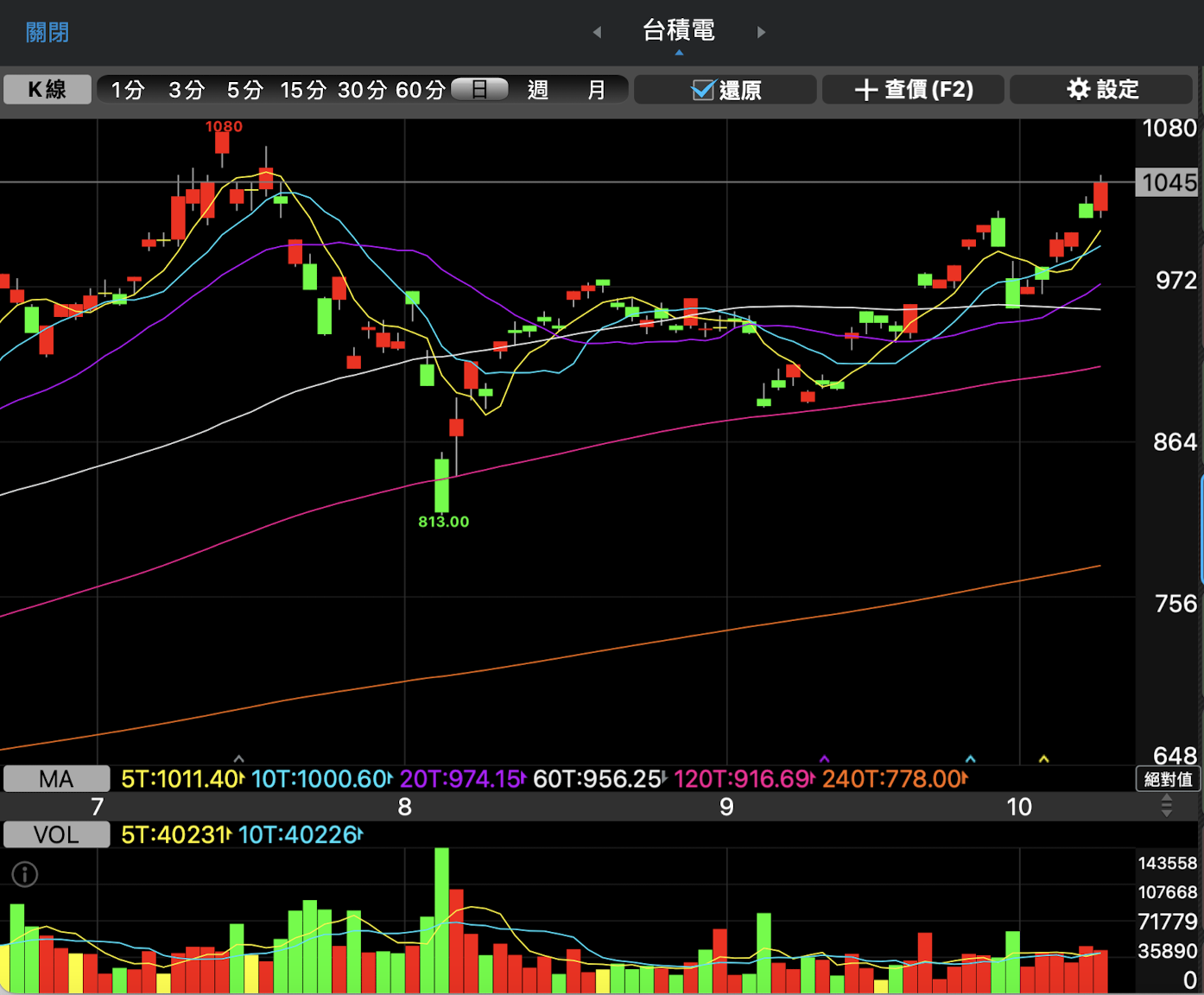Open the VOL indicator selector
Screen dimensions: 1204x995
point(56,834)
